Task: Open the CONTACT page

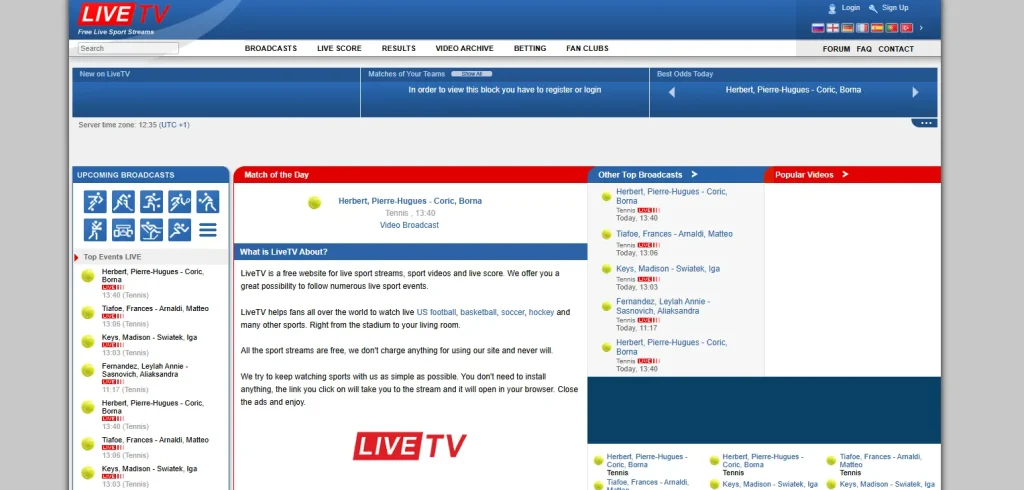Action: tap(896, 49)
